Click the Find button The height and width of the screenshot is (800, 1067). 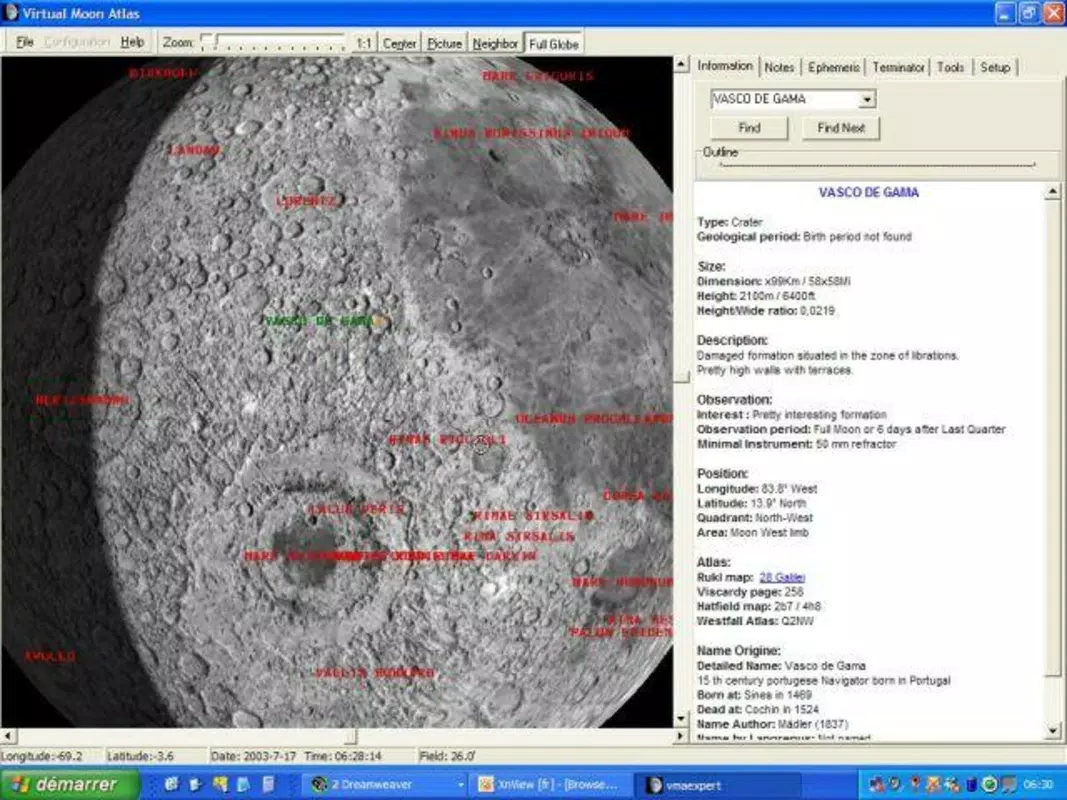click(x=749, y=128)
